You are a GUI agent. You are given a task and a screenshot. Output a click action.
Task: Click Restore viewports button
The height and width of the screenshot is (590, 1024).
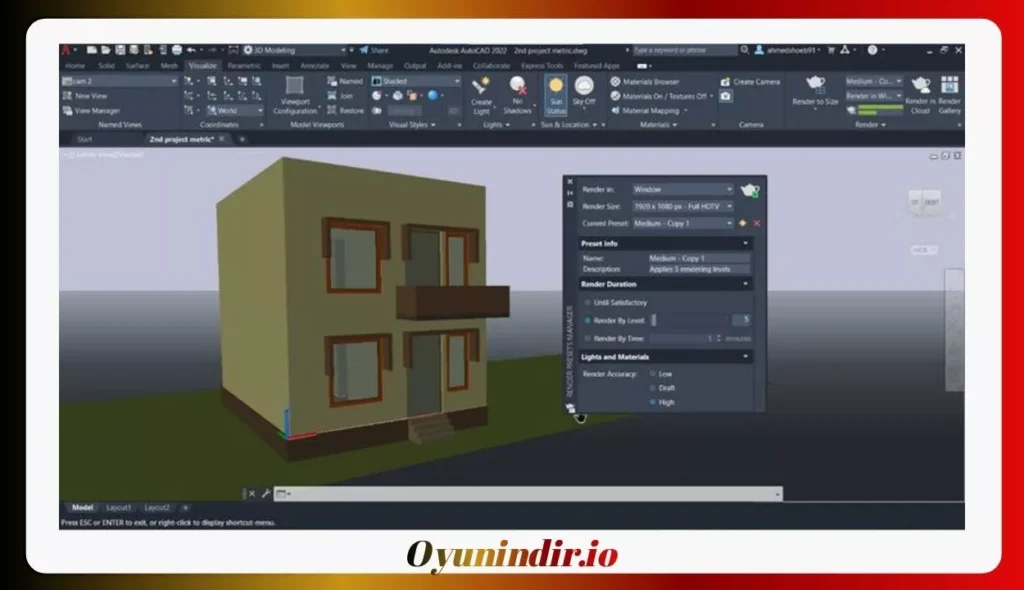click(x=345, y=110)
